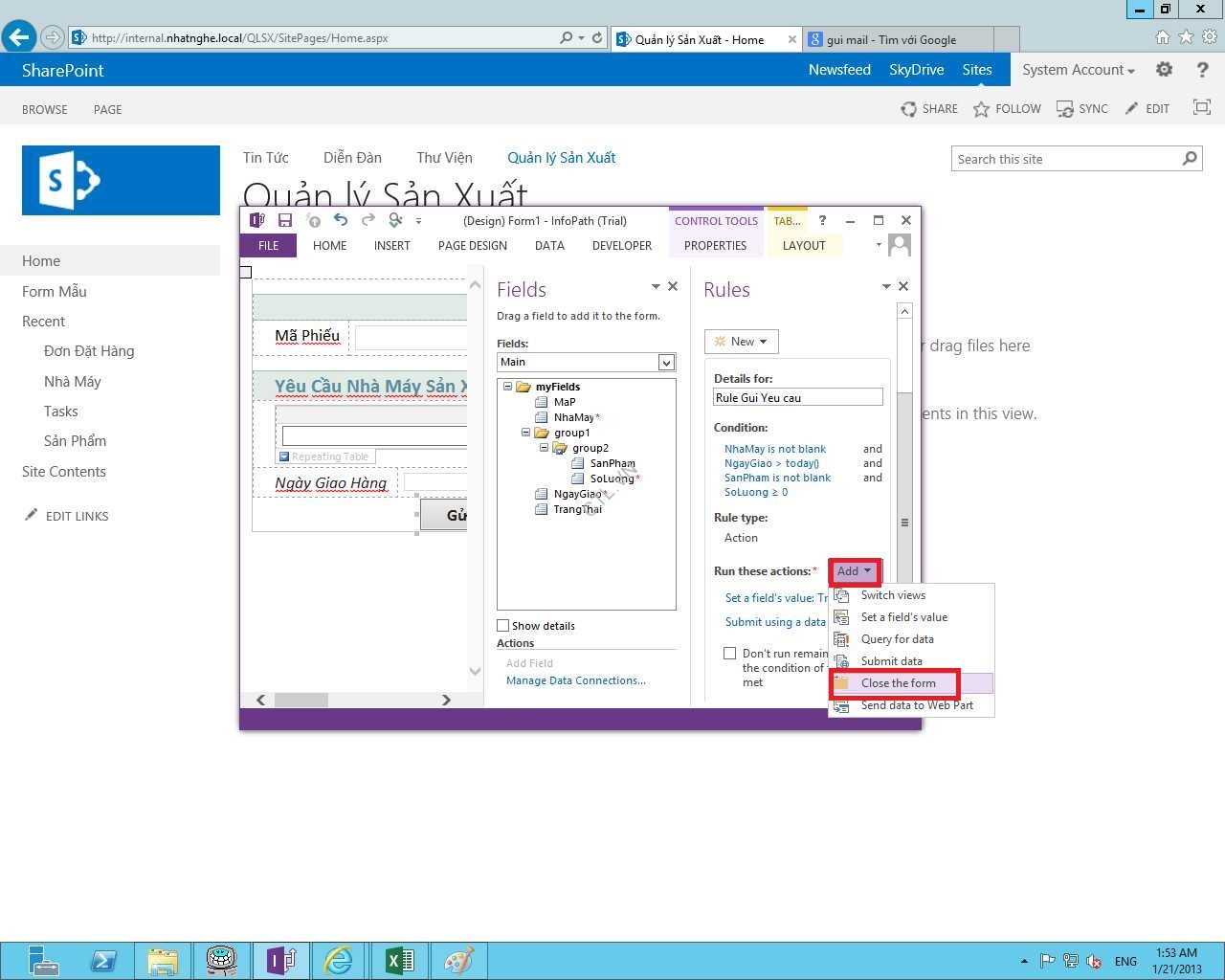Screen dimensions: 1225x980
Task: Check Don't run remaining rules checkbox
Action: pyautogui.click(x=729, y=654)
